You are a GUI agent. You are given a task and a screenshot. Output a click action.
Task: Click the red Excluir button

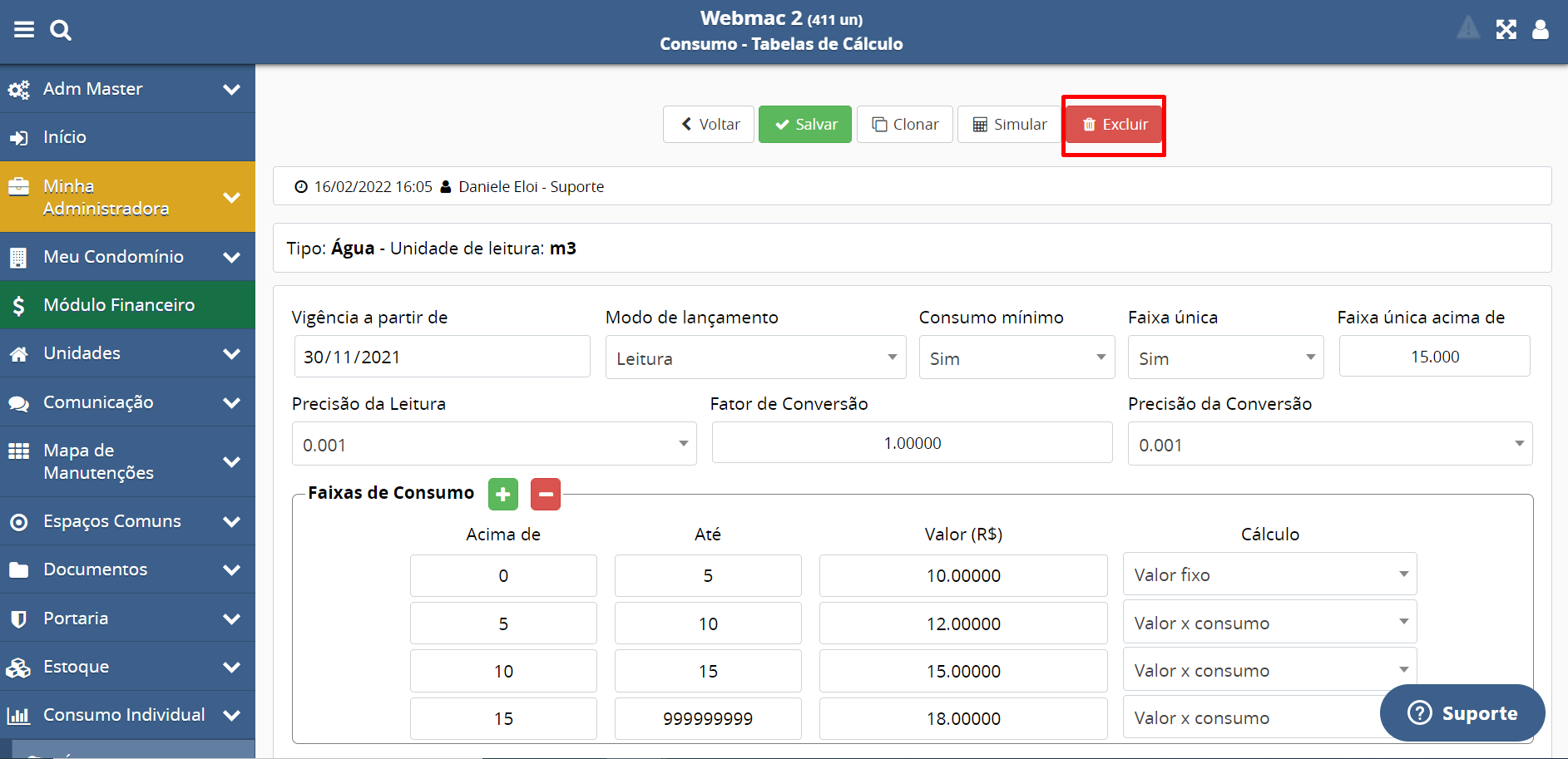pos(1114,125)
